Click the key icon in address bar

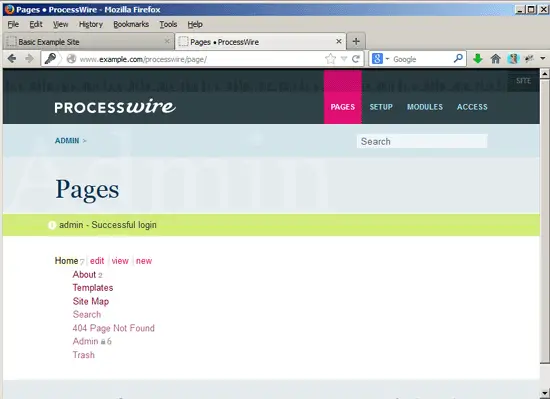pyautogui.click(x=50, y=59)
